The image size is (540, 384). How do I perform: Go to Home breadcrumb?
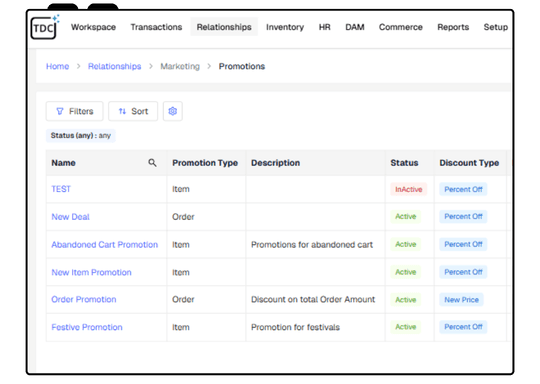58,66
